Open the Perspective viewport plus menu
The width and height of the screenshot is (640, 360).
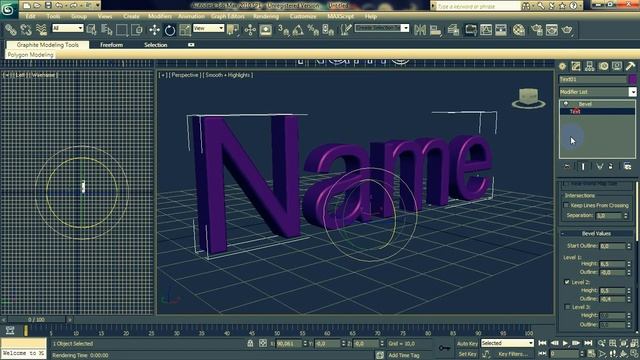point(163,75)
